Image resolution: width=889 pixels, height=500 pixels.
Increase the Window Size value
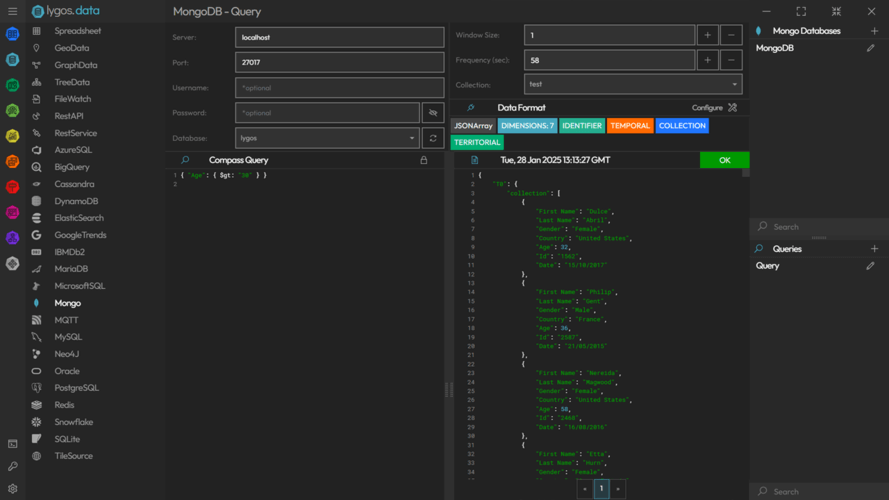(x=708, y=35)
